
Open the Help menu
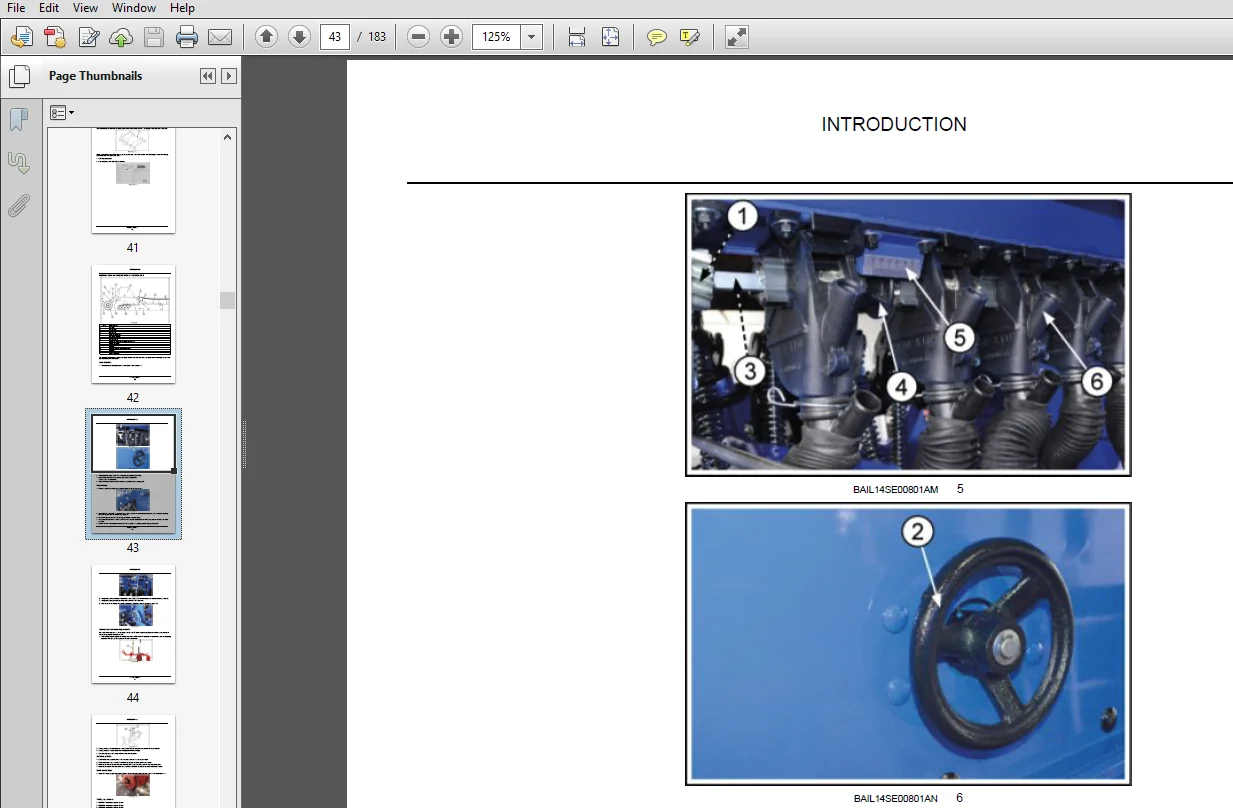pyautogui.click(x=182, y=8)
